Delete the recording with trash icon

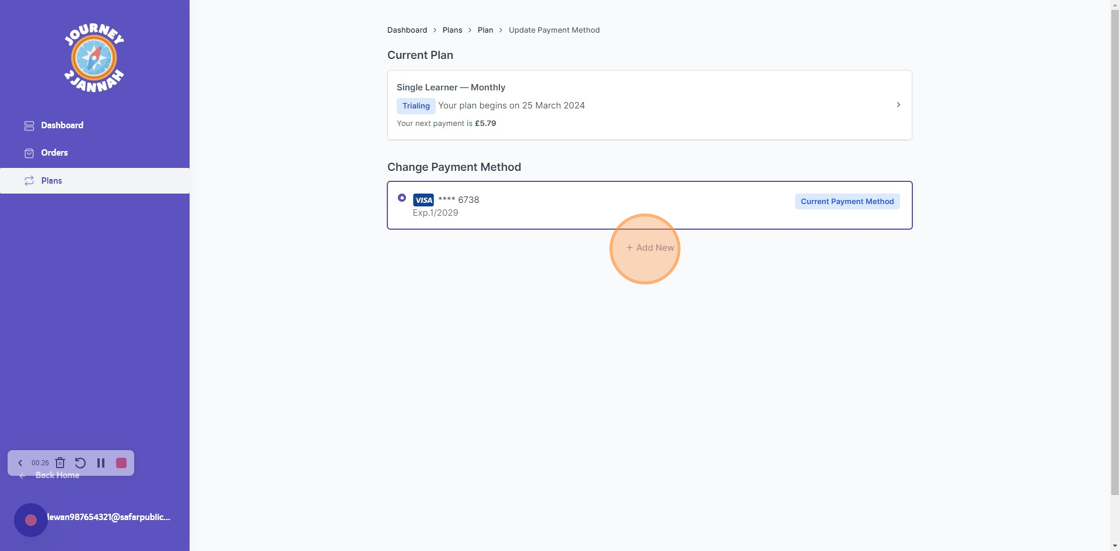(x=60, y=463)
